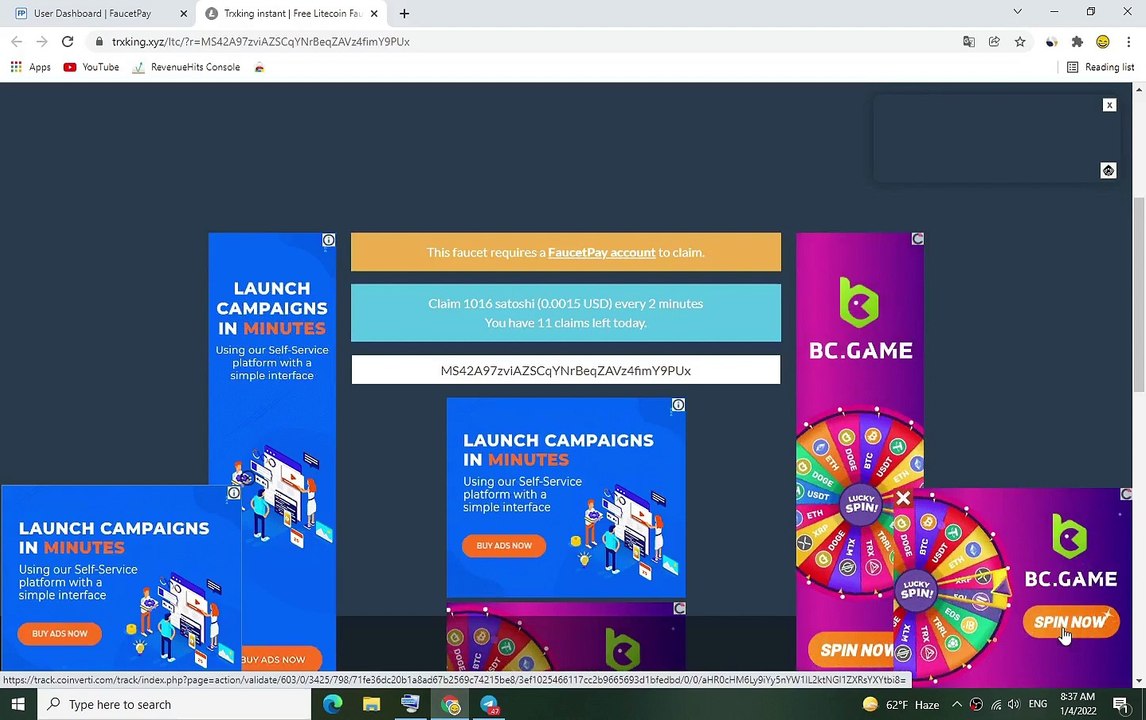Open the Extensions puzzle icon
Screen dimensions: 1146x720
[x=1077, y=42]
